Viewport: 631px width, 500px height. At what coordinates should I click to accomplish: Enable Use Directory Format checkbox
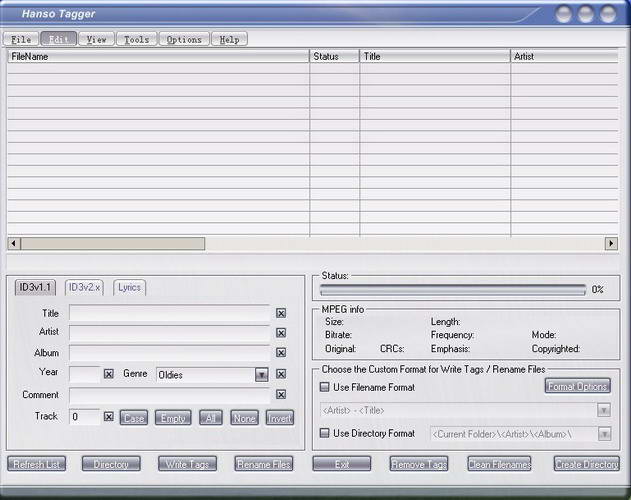click(324, 433)
